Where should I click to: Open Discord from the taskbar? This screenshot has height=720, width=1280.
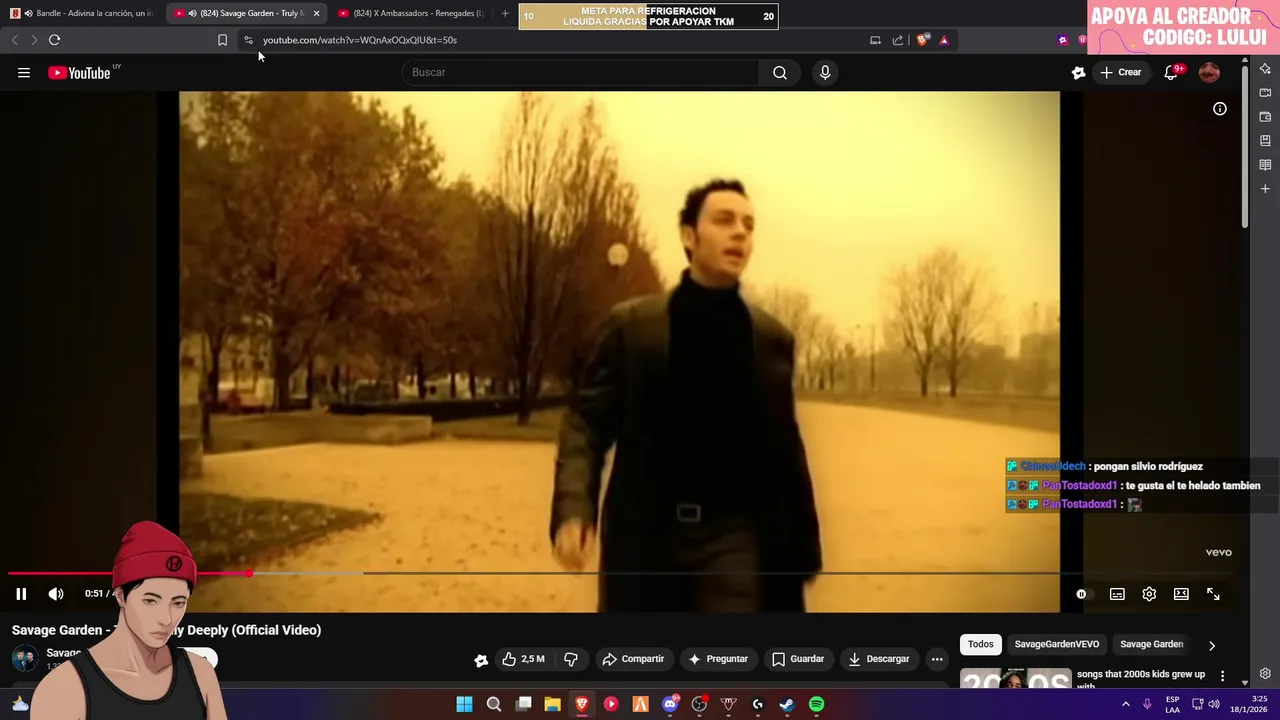[x=670, y=704]
